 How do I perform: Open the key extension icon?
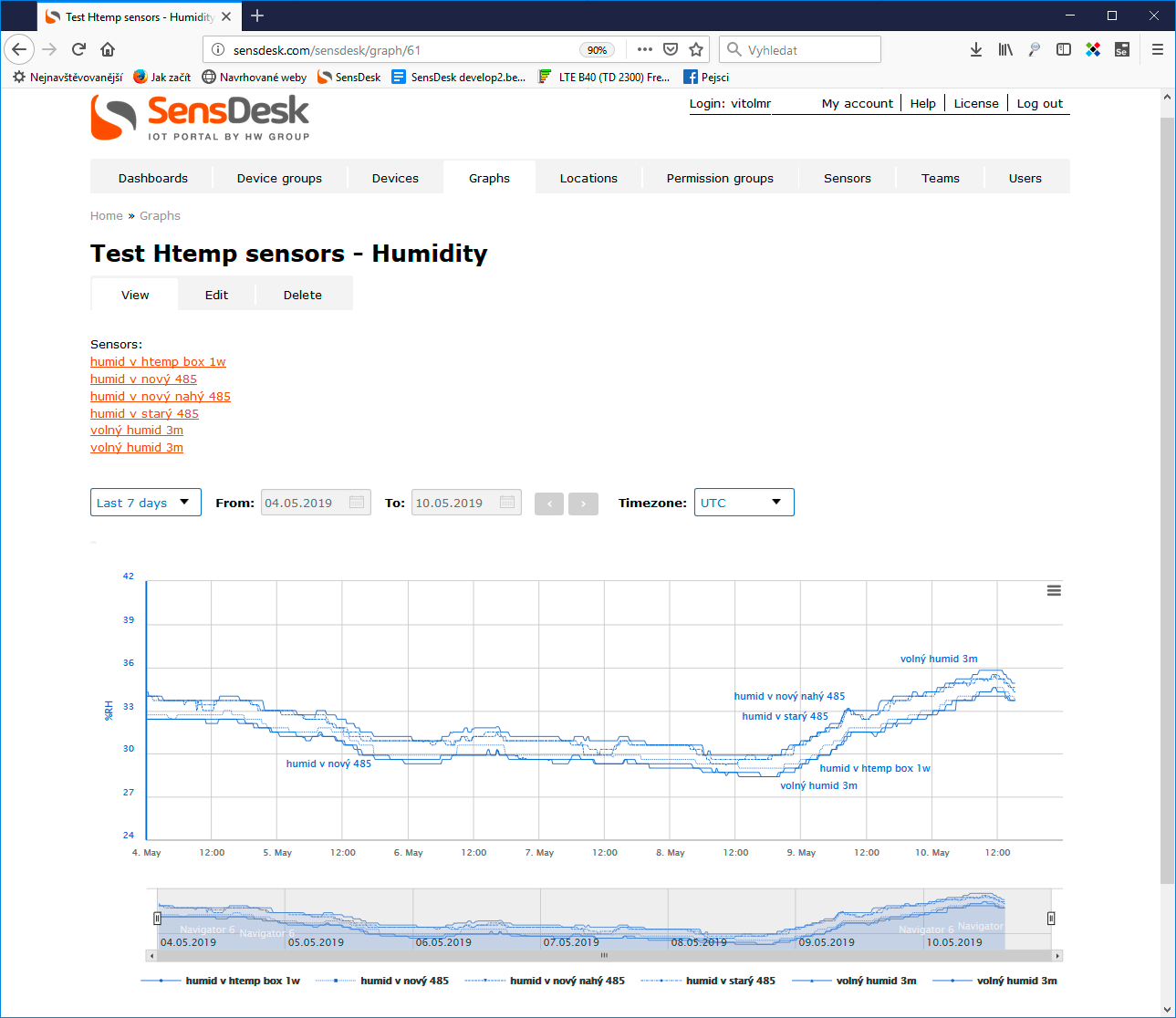point(1035,49)
